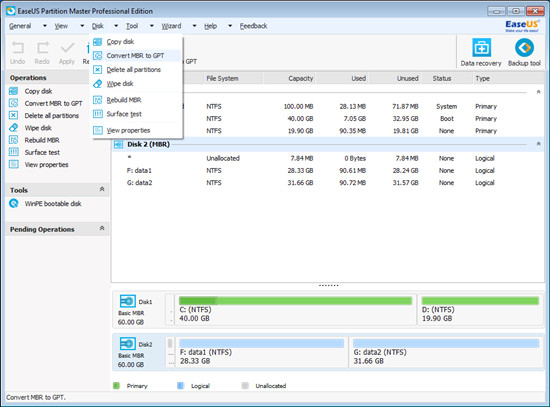The width and height of the screenshot is (550, 407).
Task: Open the Tool menu
Action: coord(132,26)
